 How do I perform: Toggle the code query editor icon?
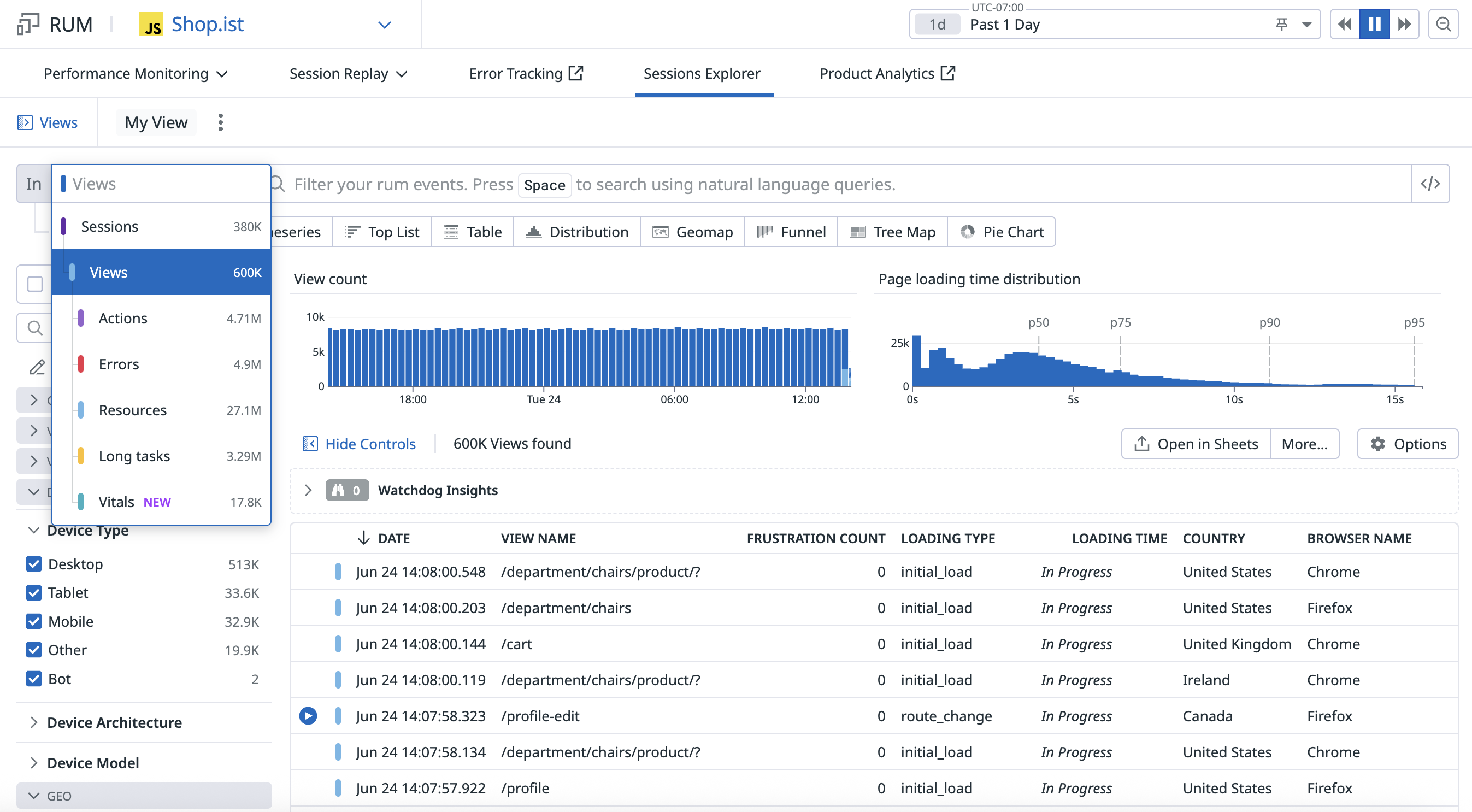tap(1430, 184)
